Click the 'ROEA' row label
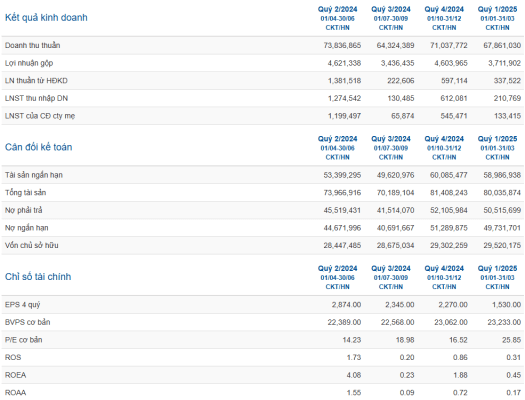525x400 pixels. [x=15, y=375]
